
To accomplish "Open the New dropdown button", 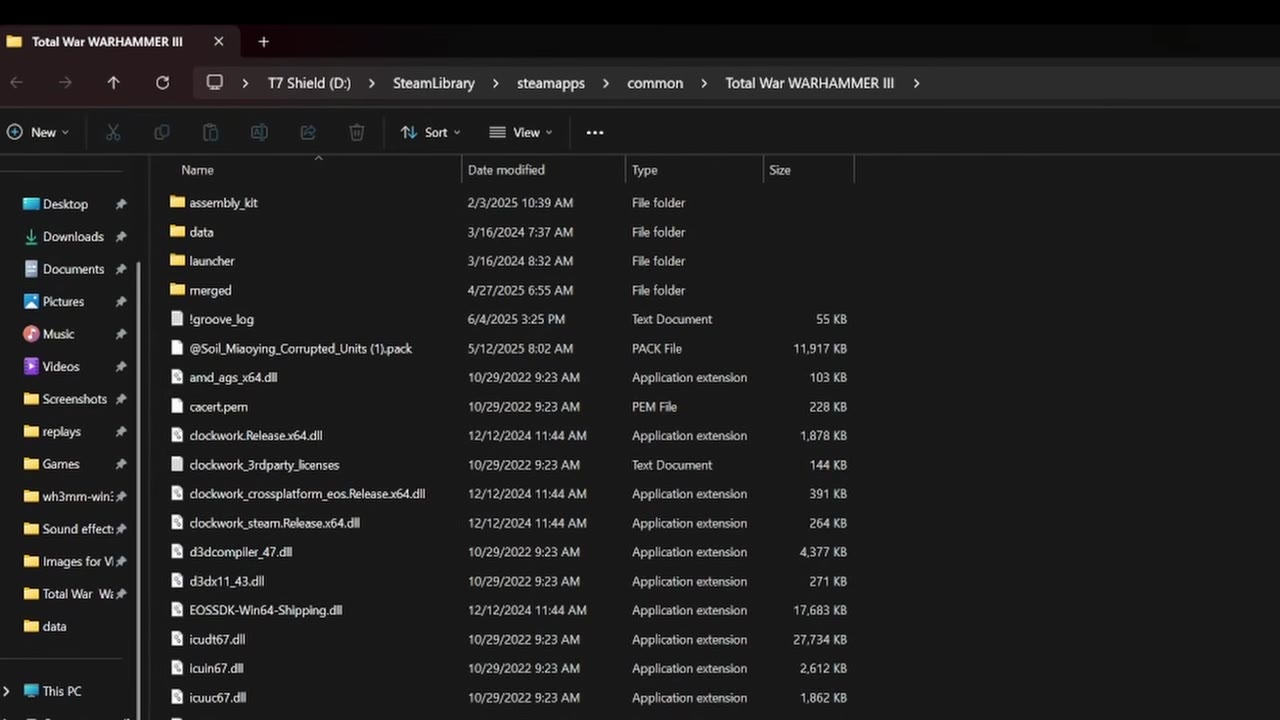I will click(38, 132).
